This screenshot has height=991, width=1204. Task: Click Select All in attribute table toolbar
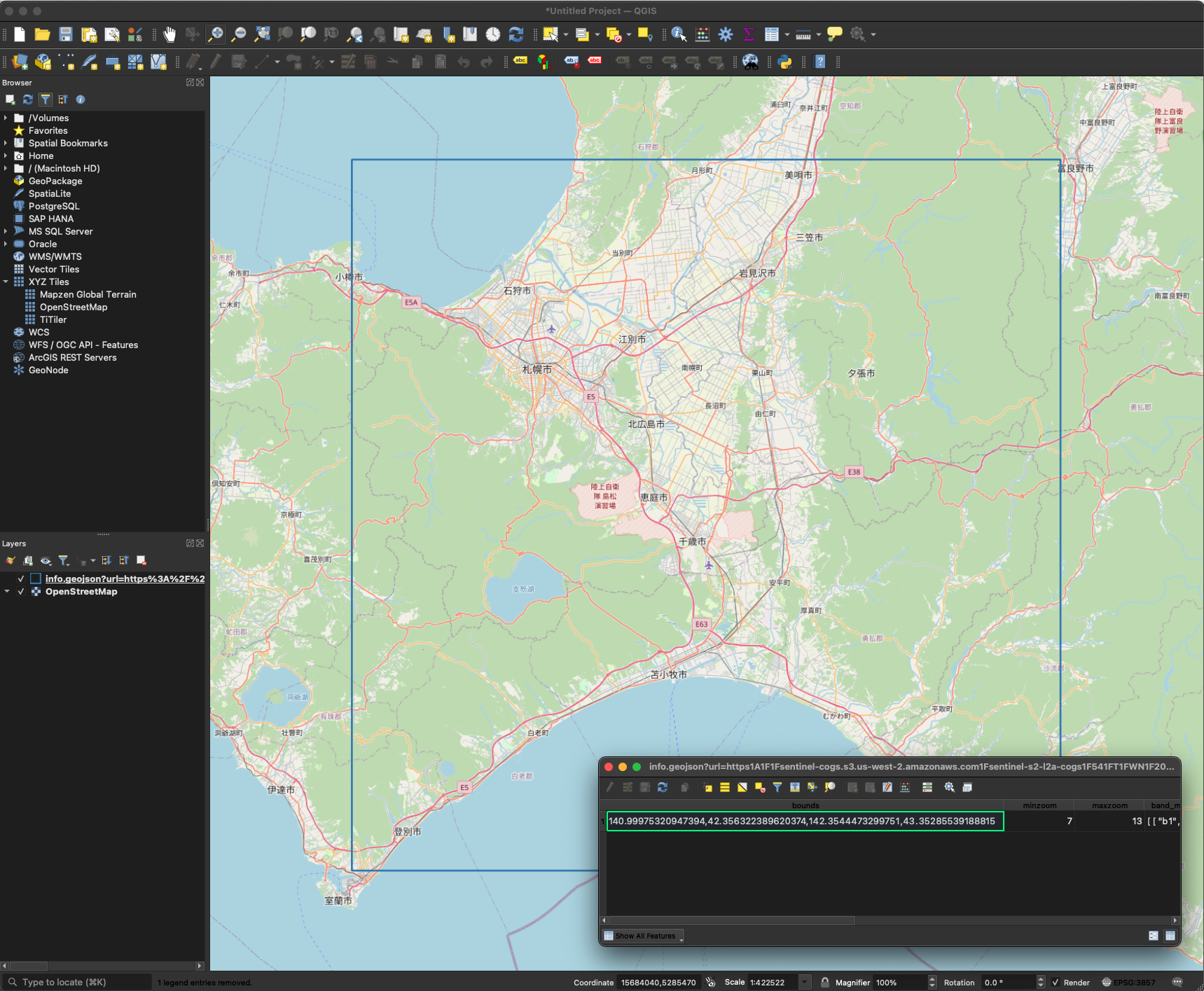725,787
